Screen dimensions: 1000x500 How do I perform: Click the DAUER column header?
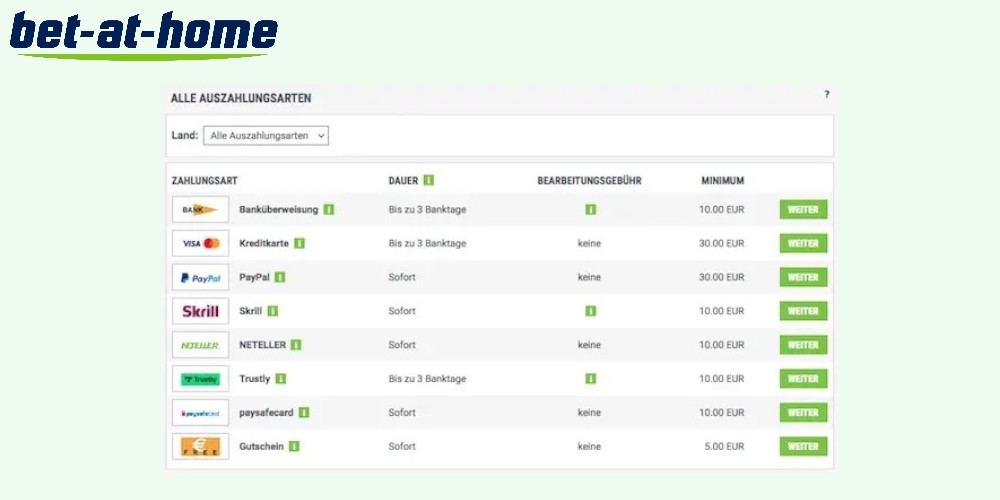(403, 180)
